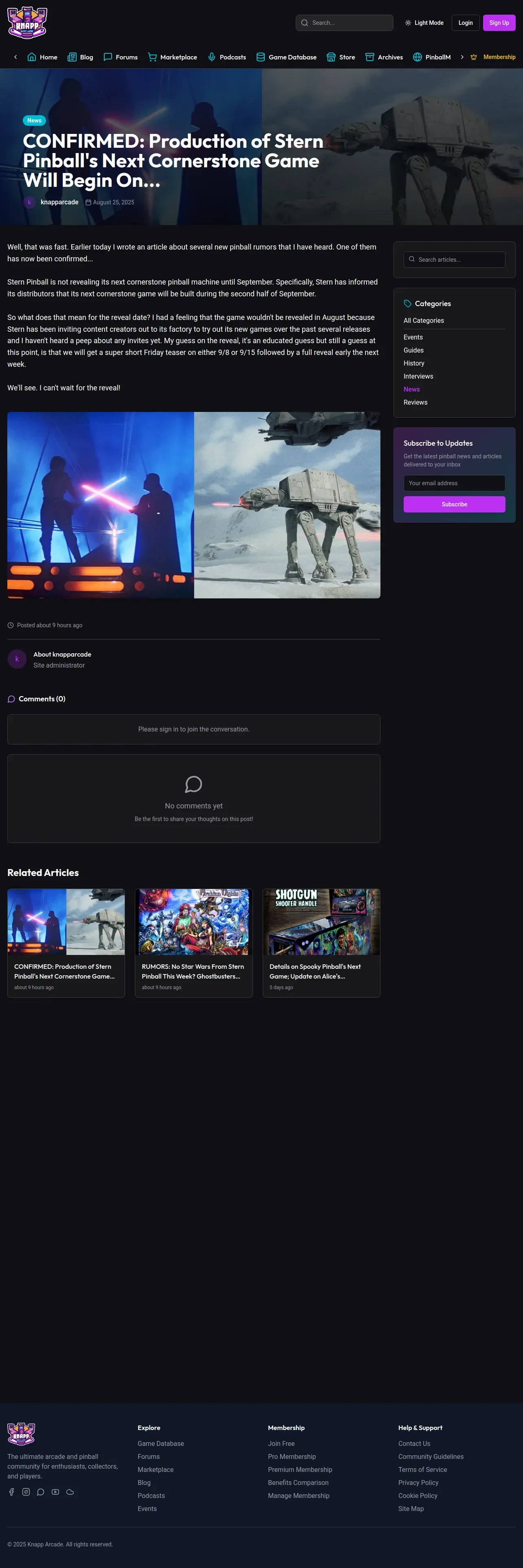Open the Store storefront icon
Viewport: 523px width, 1568px height.
[331, 57]
